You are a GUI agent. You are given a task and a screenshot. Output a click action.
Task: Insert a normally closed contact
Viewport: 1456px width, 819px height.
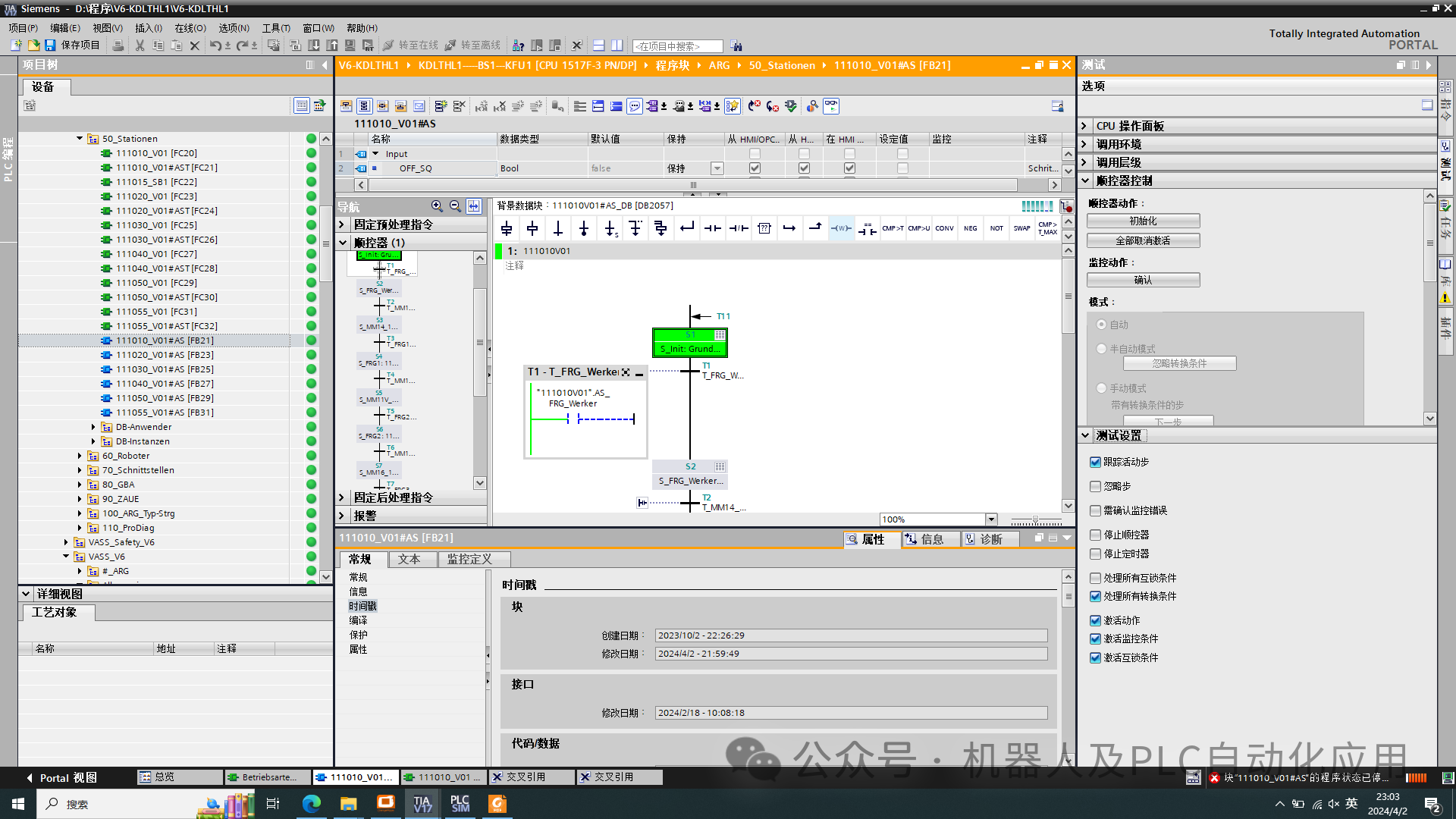pos(739,228)
